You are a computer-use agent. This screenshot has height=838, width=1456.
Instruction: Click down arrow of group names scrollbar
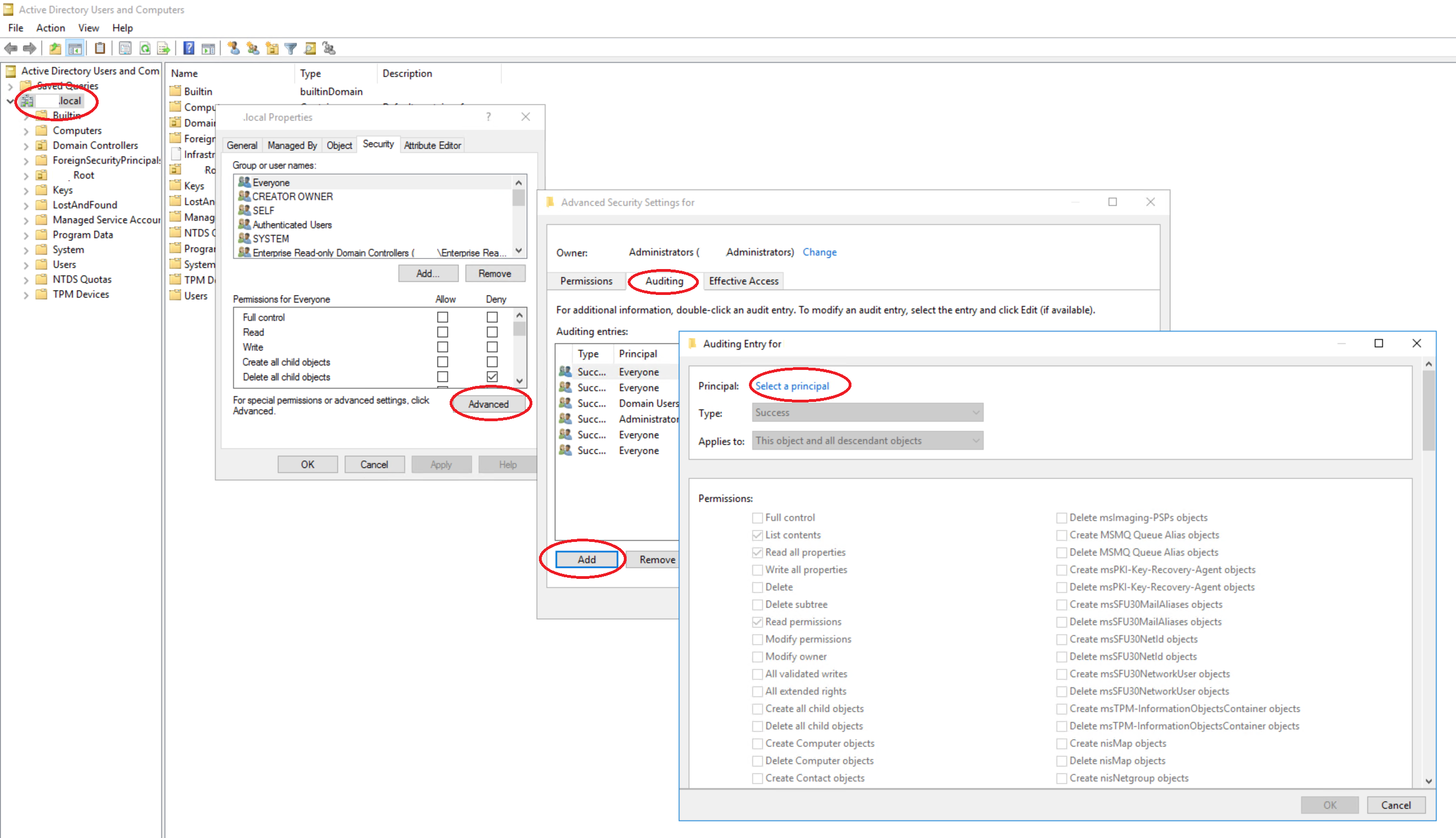tap(519, 251)
